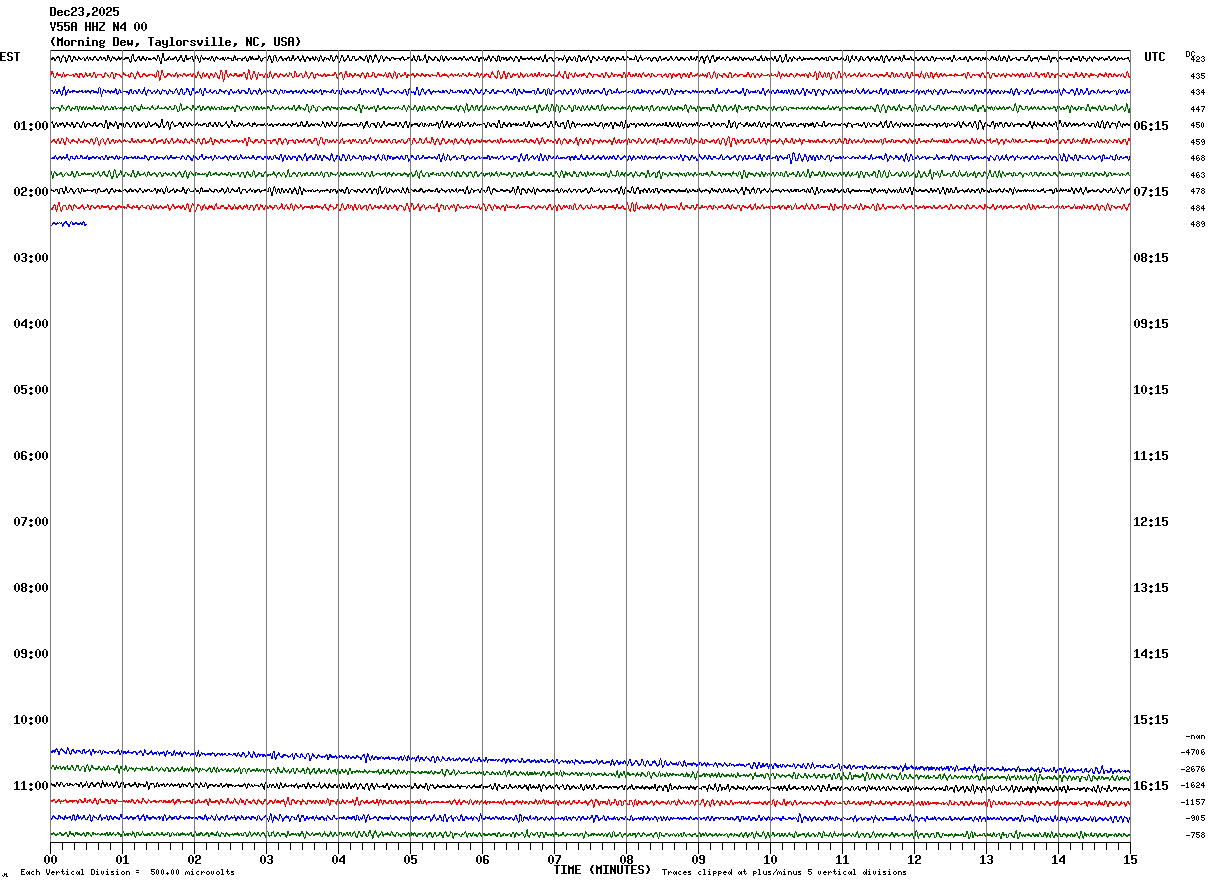Click the DC offset value "-2676"
Viewport: 1210px width, 886px height.
[1193, 769]
